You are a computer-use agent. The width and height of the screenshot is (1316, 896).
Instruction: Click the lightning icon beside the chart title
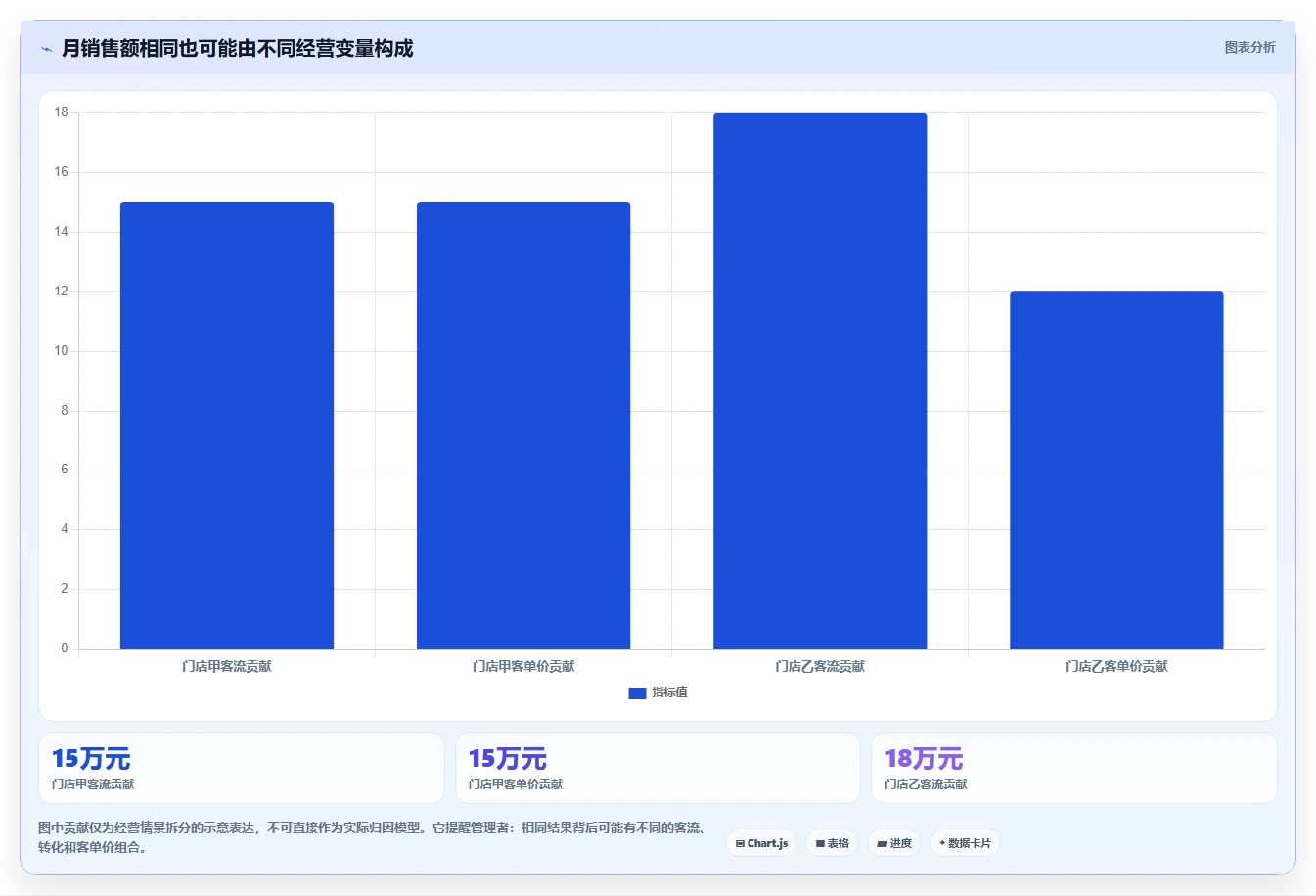coord(46,49)
